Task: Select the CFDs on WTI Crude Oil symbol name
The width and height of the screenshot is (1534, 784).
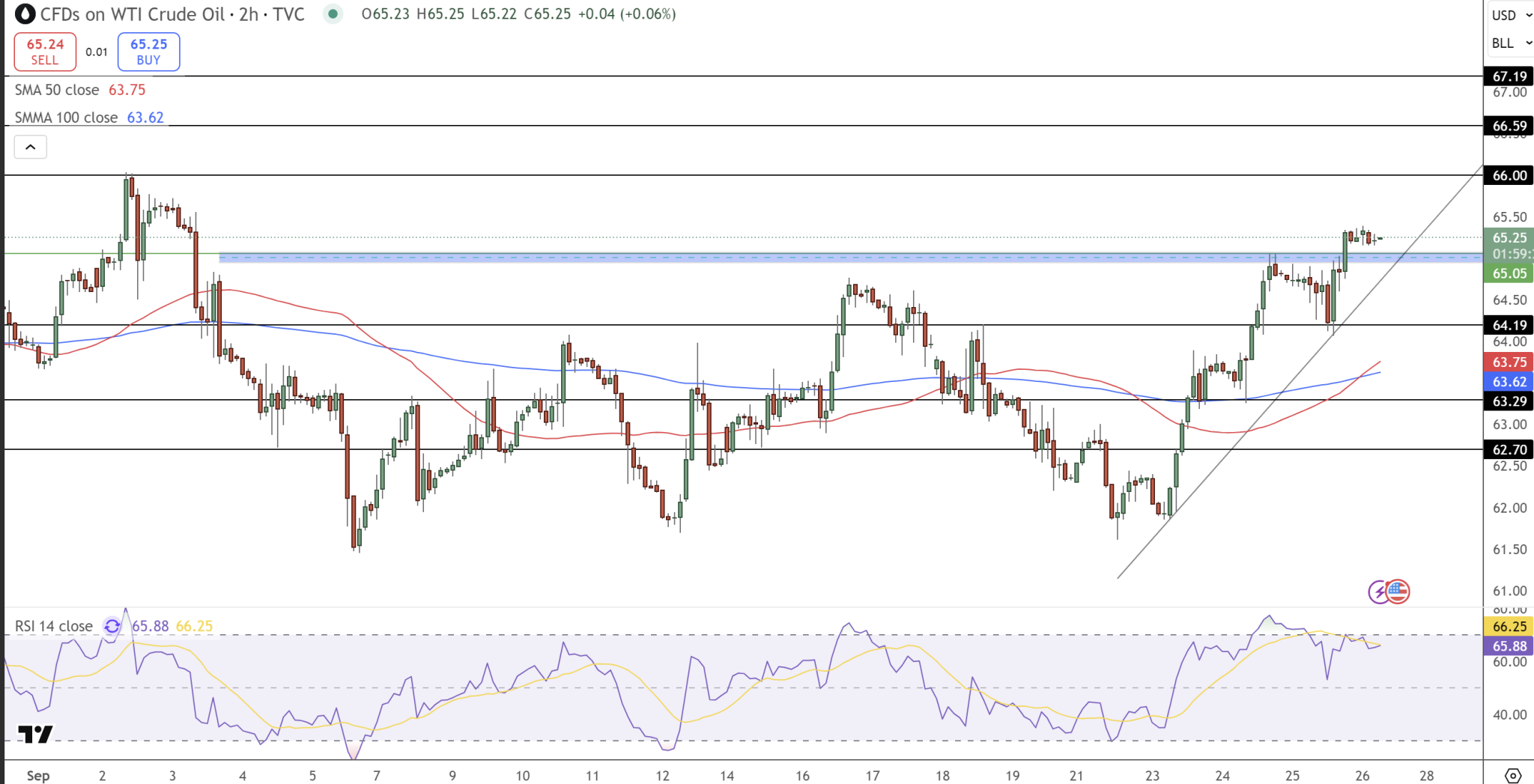Action: [131, 13]
